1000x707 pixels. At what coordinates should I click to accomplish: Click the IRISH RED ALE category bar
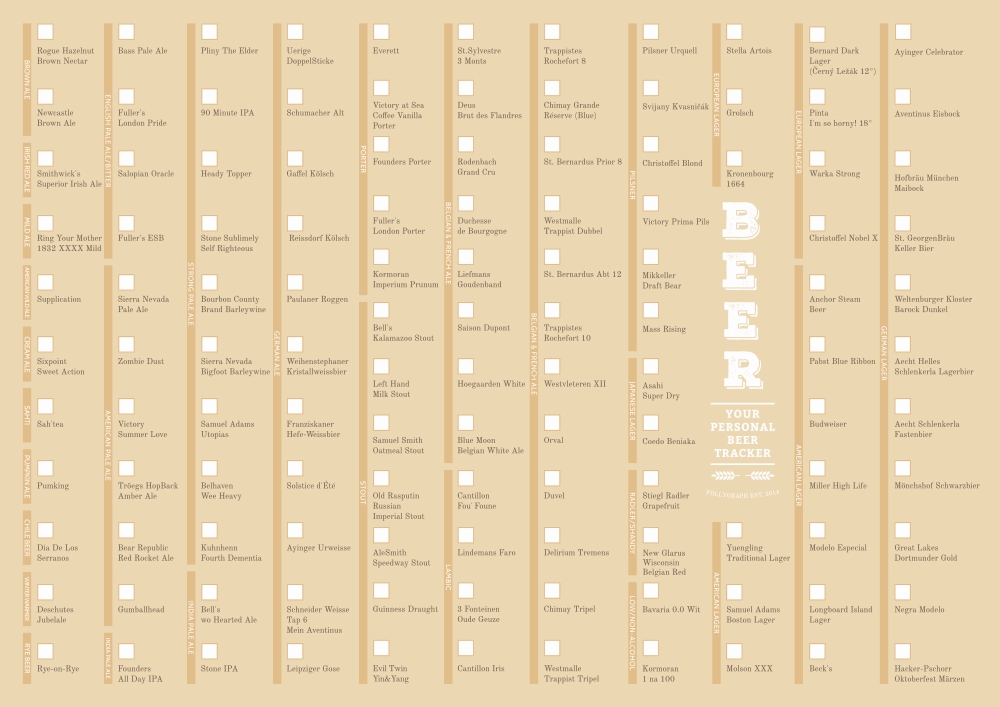pyautogui.click(x=27, y=170)
